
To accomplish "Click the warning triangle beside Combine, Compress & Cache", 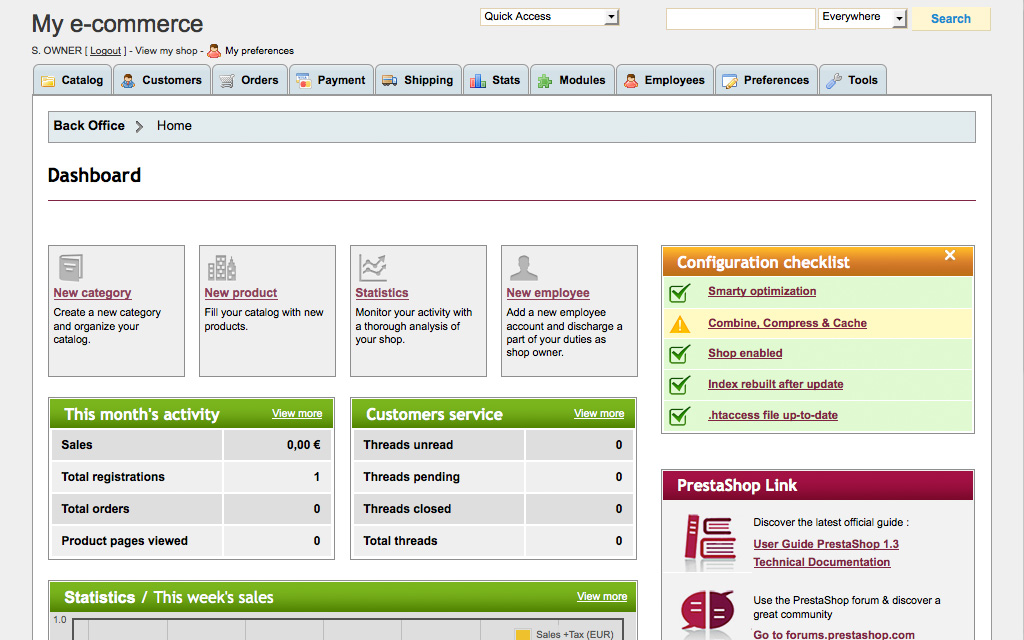I will [680, 324].
